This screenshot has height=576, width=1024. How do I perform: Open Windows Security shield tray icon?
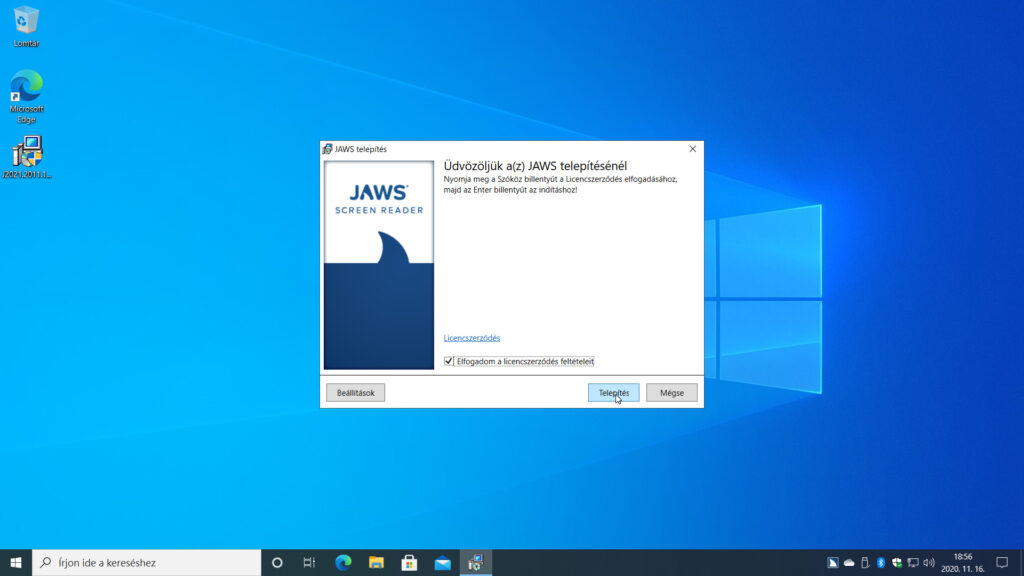[897, 562]
